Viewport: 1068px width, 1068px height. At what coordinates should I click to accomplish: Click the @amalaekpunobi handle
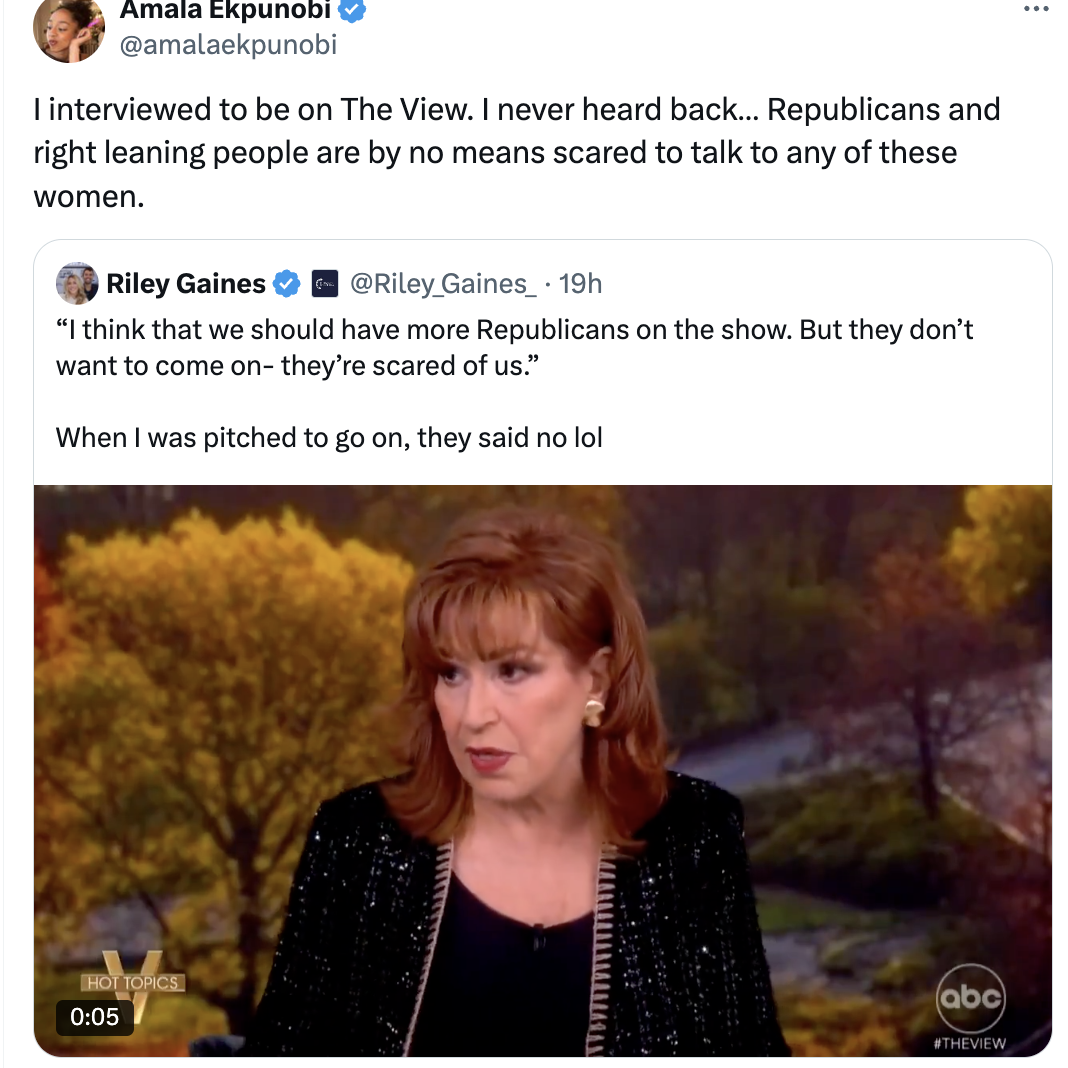click(228, 45)
